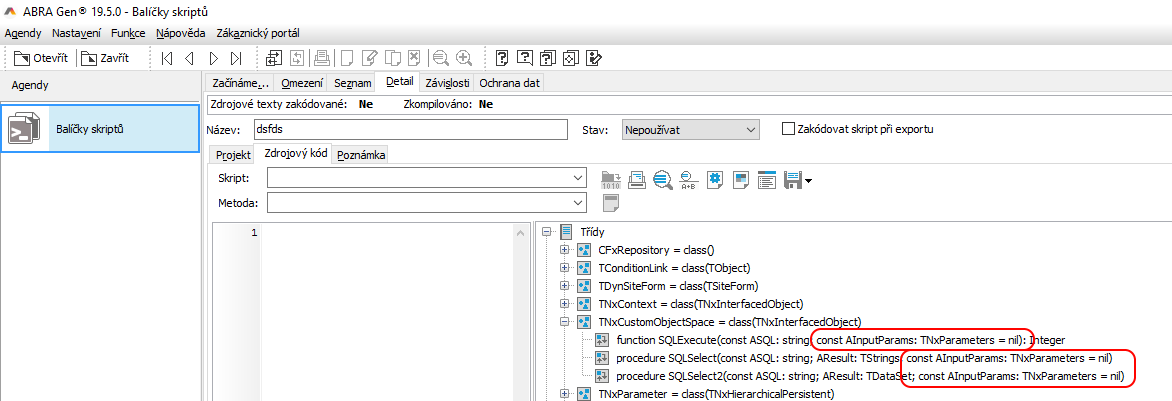Go to last record arrow
The height and width of the screenshot is (401, 1172).
click(x=236, y=58)
